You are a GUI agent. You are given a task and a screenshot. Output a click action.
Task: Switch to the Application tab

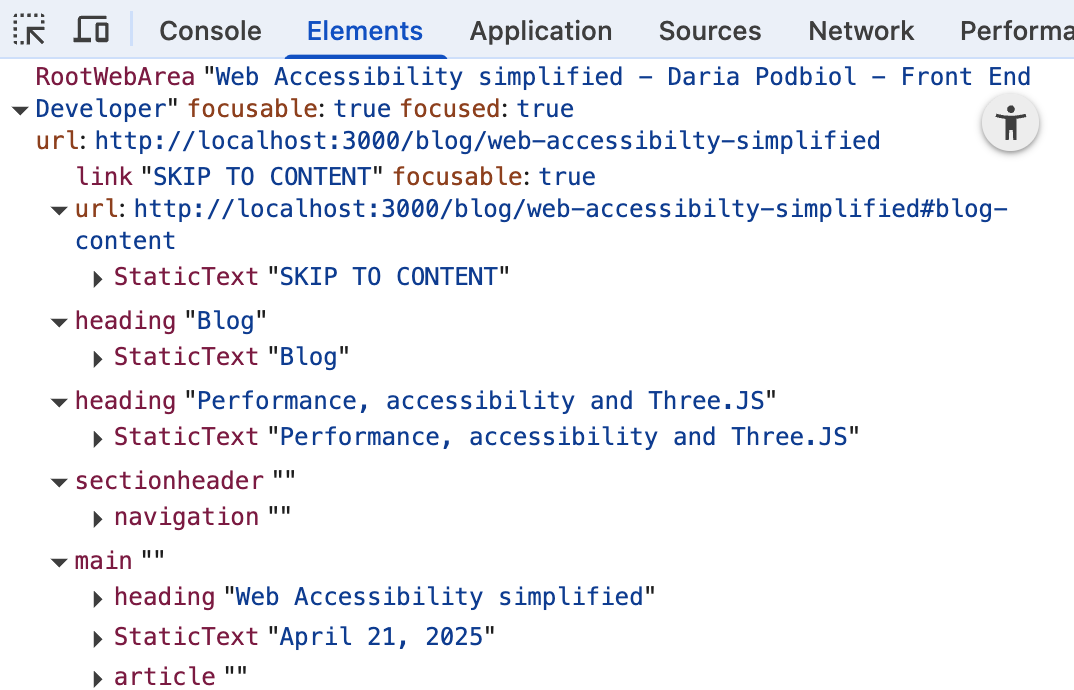click(x=540, y=31)
